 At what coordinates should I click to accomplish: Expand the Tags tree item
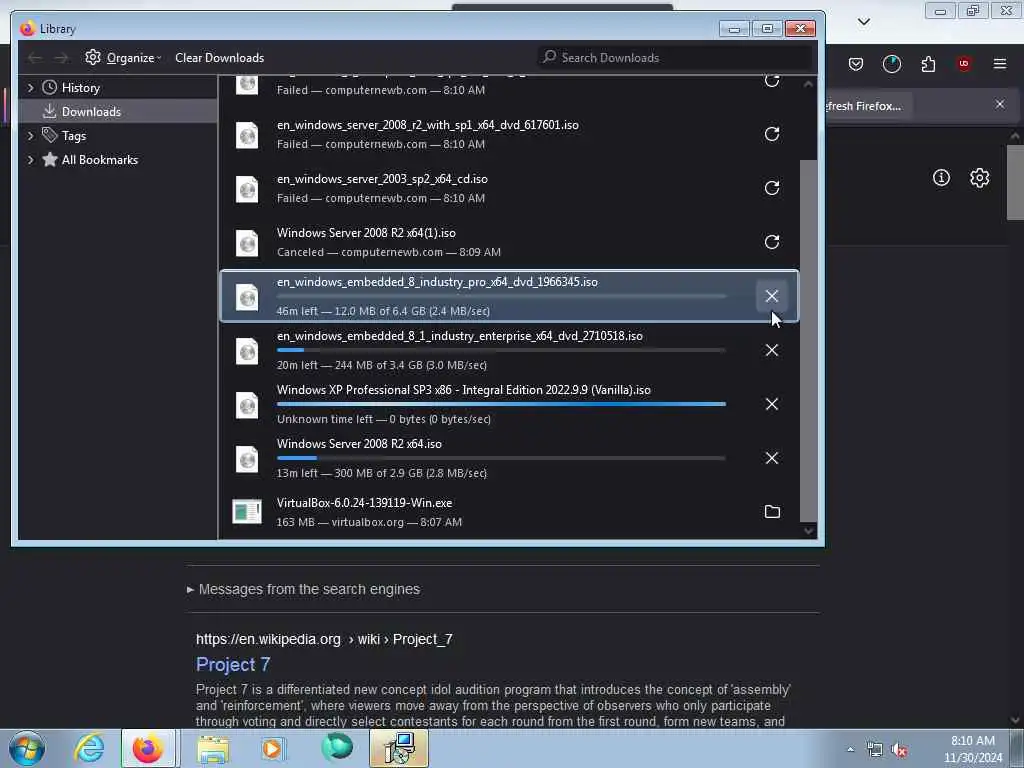tap(30, 136)
